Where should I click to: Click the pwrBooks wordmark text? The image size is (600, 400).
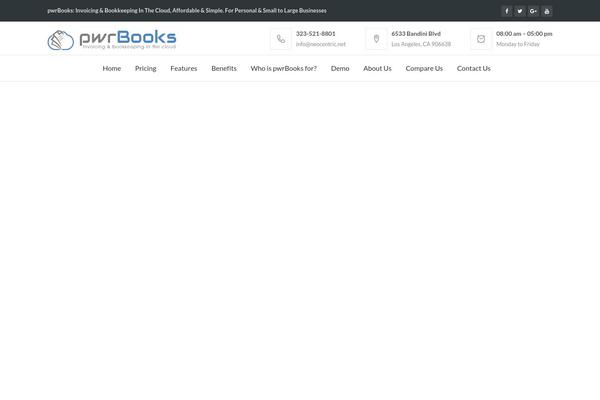128,38
